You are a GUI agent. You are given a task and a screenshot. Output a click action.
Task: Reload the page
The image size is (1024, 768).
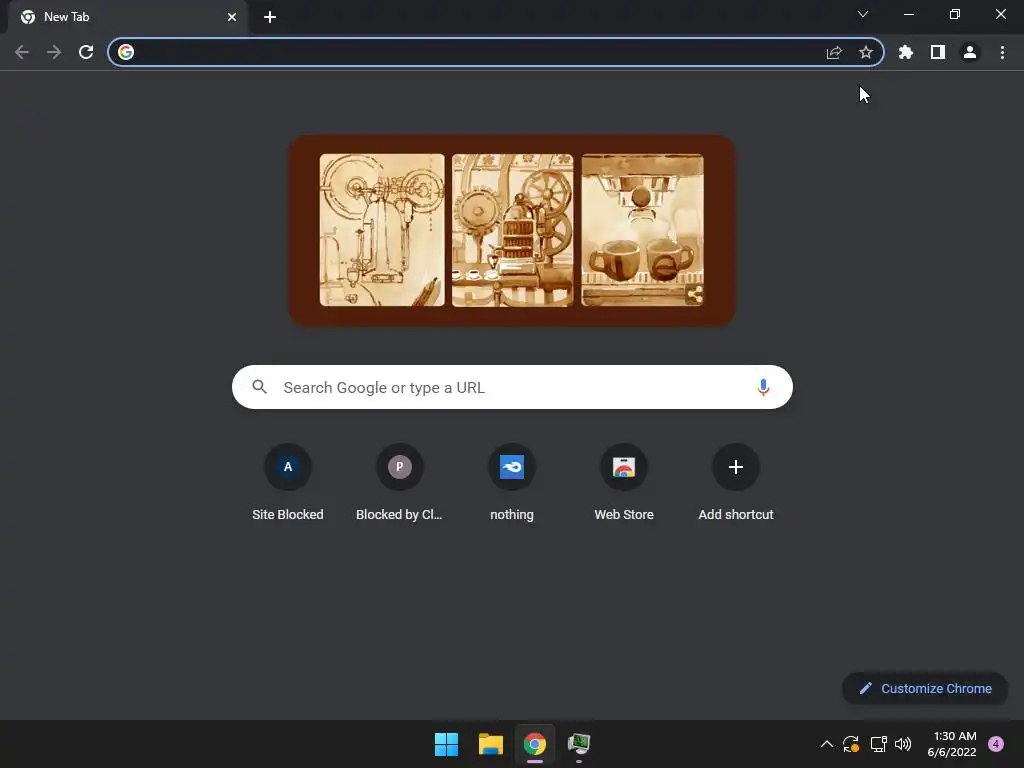[86, 52]
